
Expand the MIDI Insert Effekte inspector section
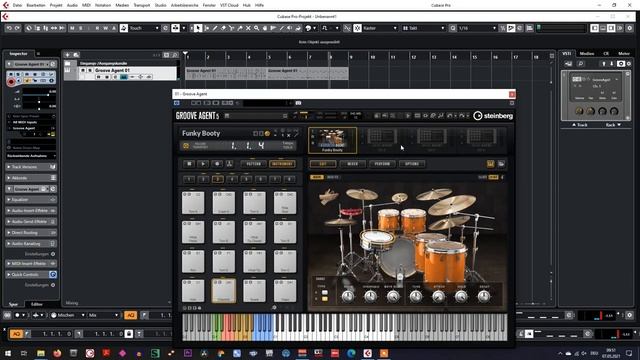pos(31,264)
